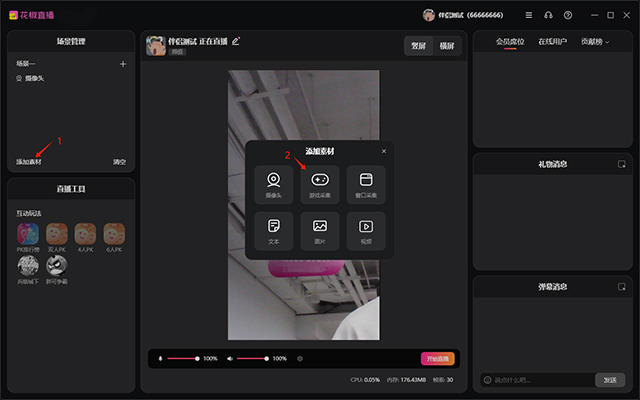
Task: Launch the 双人PK tool
Action: pyautogui.click(x=57, y=237)
